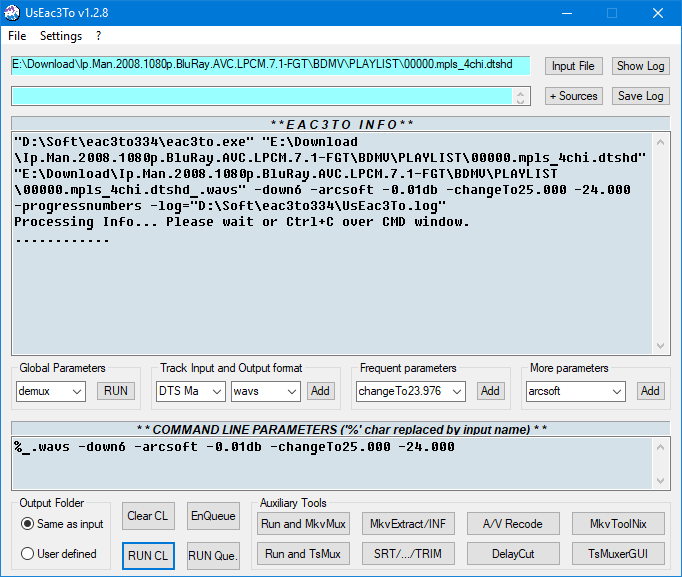Click up arrow of command line scrollbar
Screen dimensions: 682x577
click(x=660, y=447)
